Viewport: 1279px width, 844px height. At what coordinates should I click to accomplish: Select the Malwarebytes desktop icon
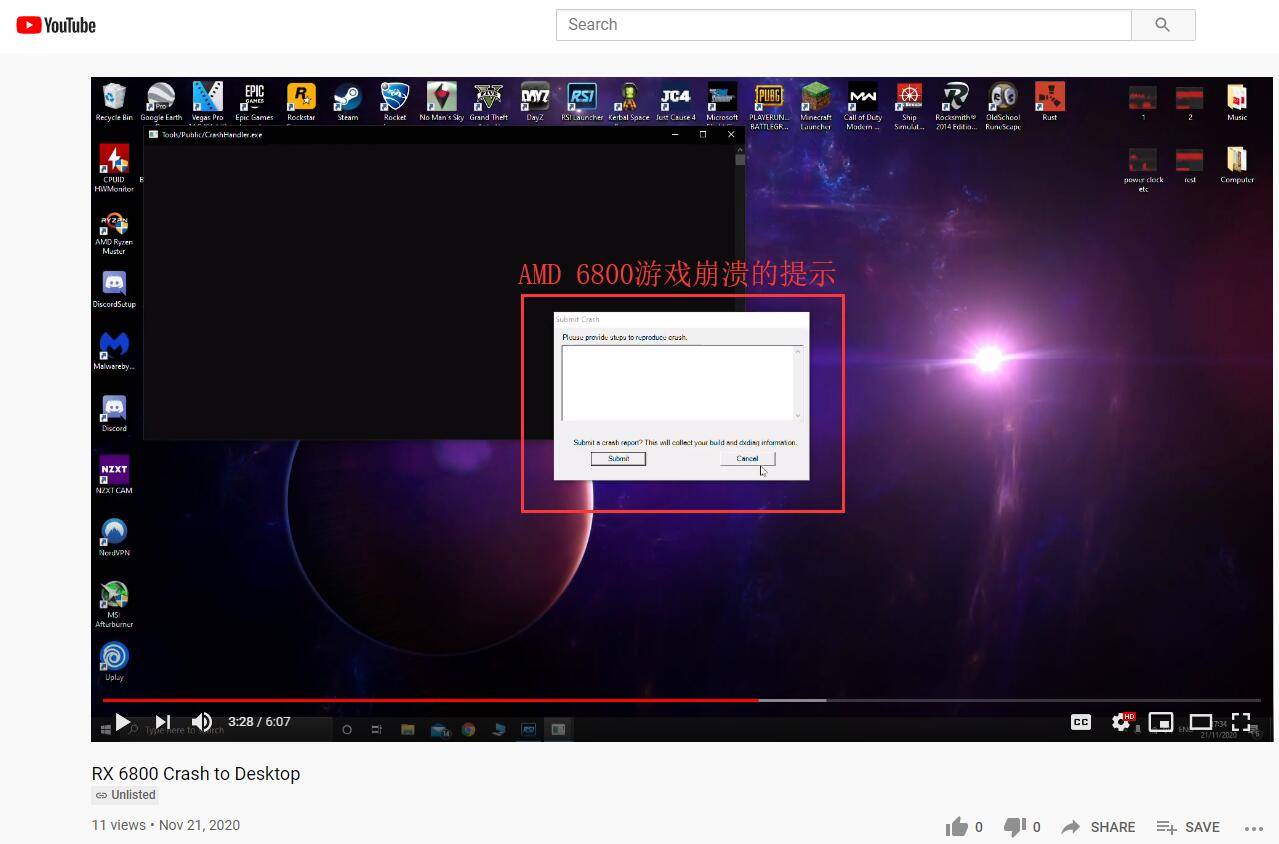[114, 351]
